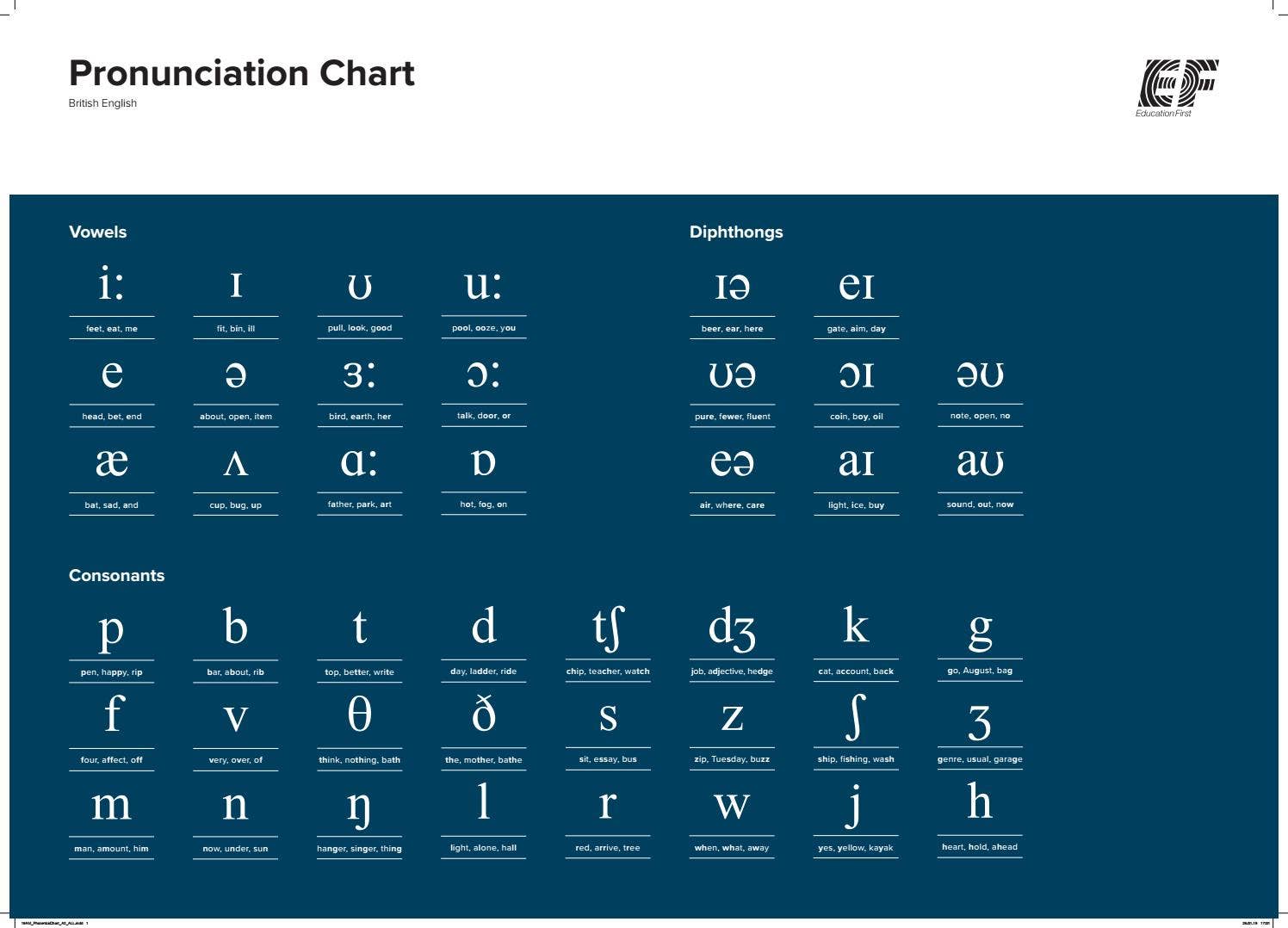Viewport: 1288px width, 928px height.
Task: Click the British English subtitle
Action: coord(102,103)
